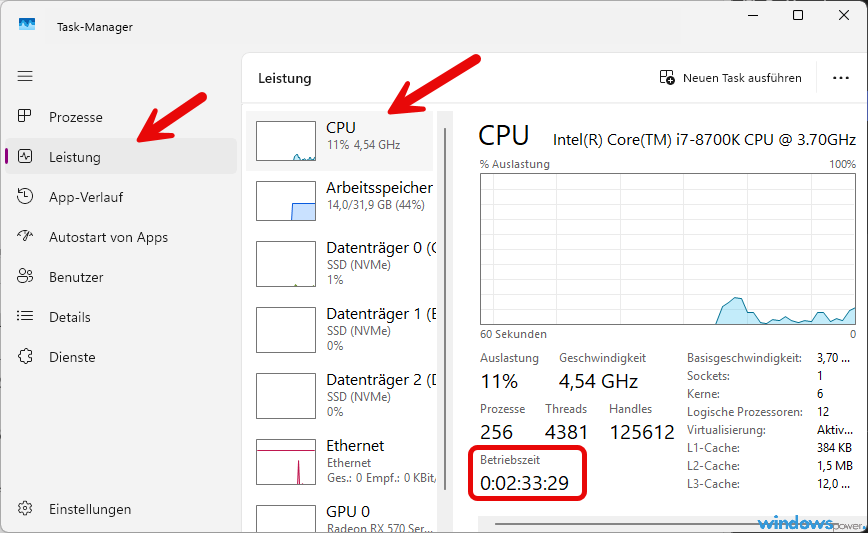
Task: Select the Leistung navigation item
Action: click(x=121, y=157)
